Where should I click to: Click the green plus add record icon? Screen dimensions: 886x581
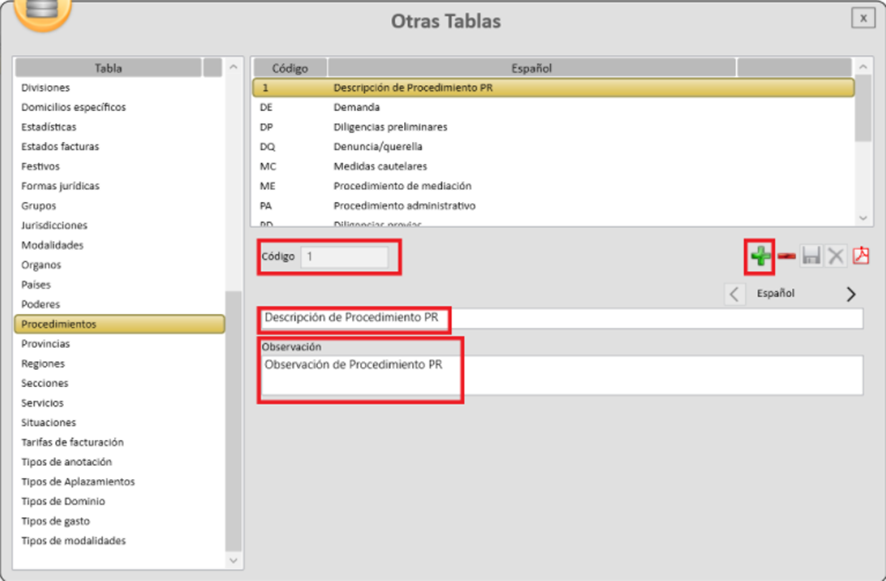click(760, 257)
